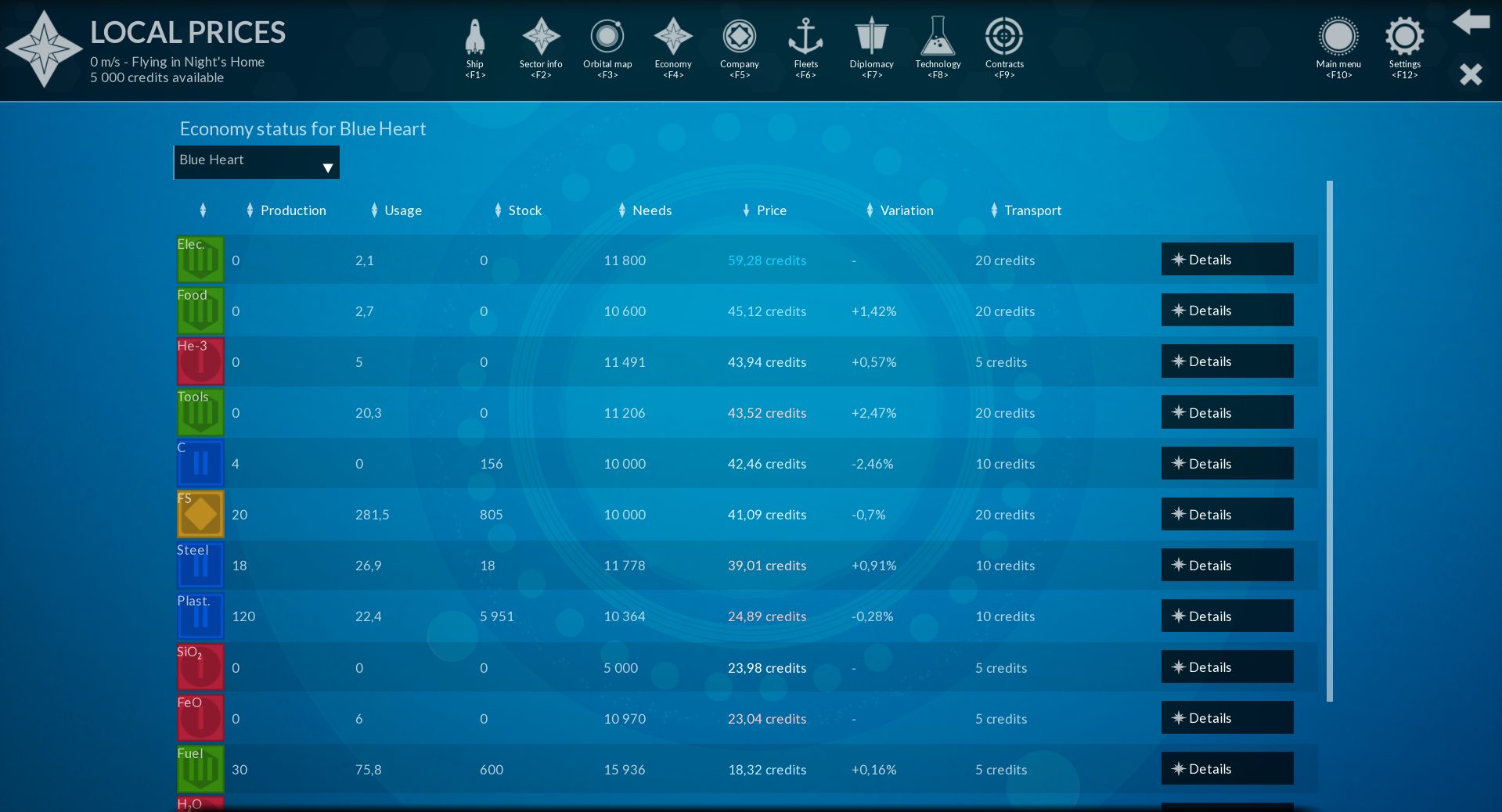
Task: Sort table by Stock
Action: pos(518,210)
